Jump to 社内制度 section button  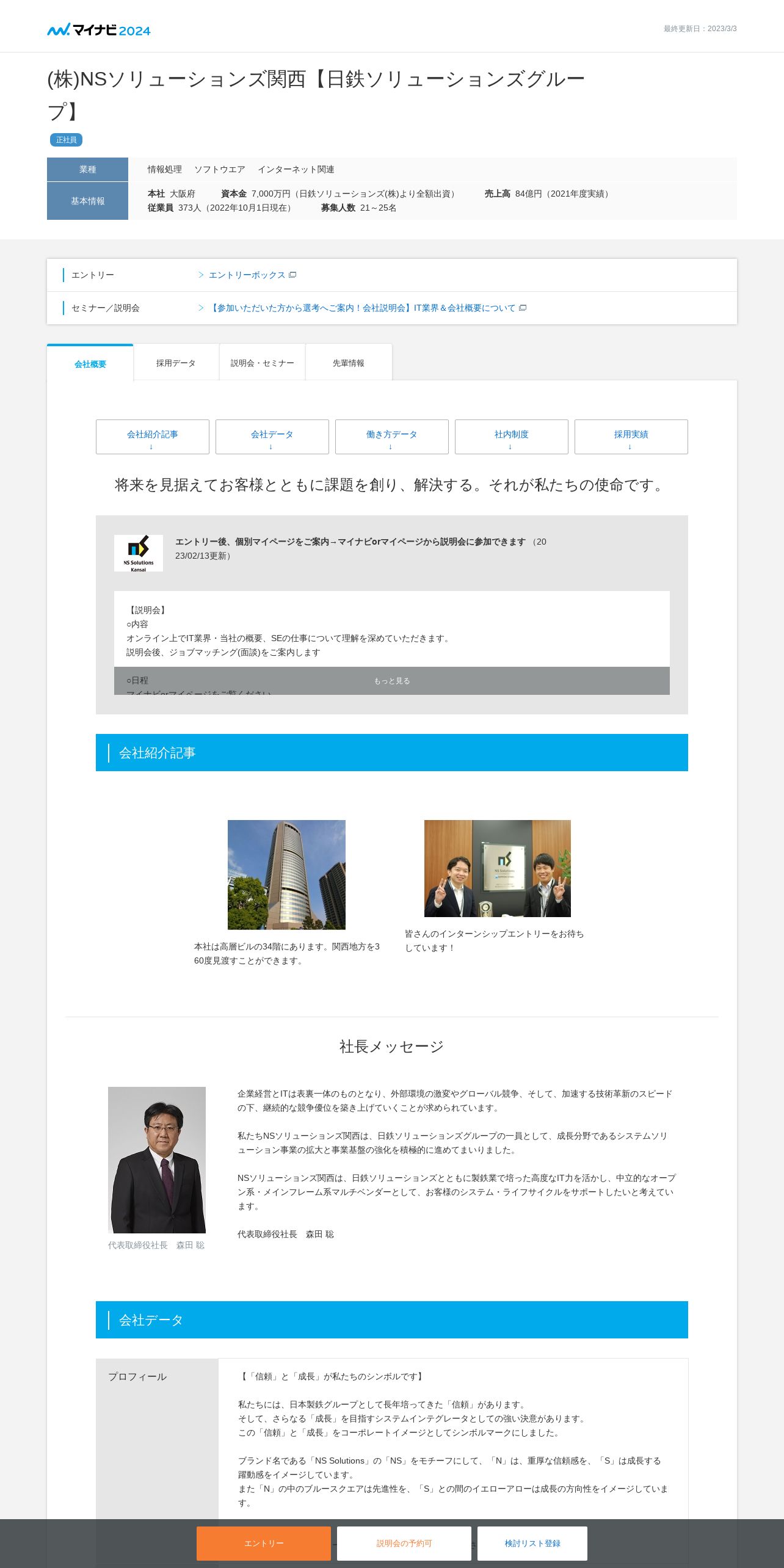click(x=512, y=437)
